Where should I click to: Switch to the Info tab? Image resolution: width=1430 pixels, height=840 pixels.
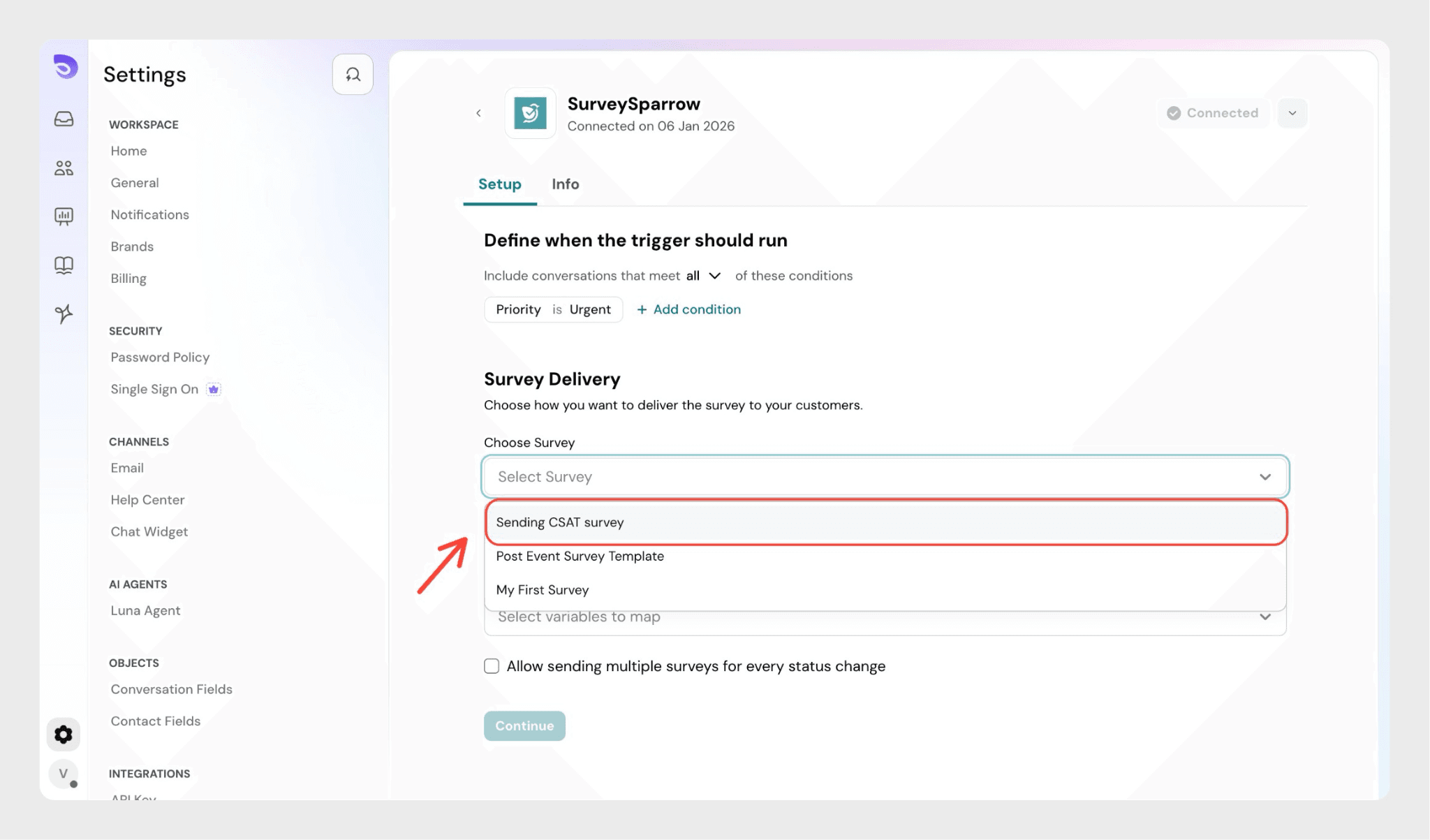[565, 184]
